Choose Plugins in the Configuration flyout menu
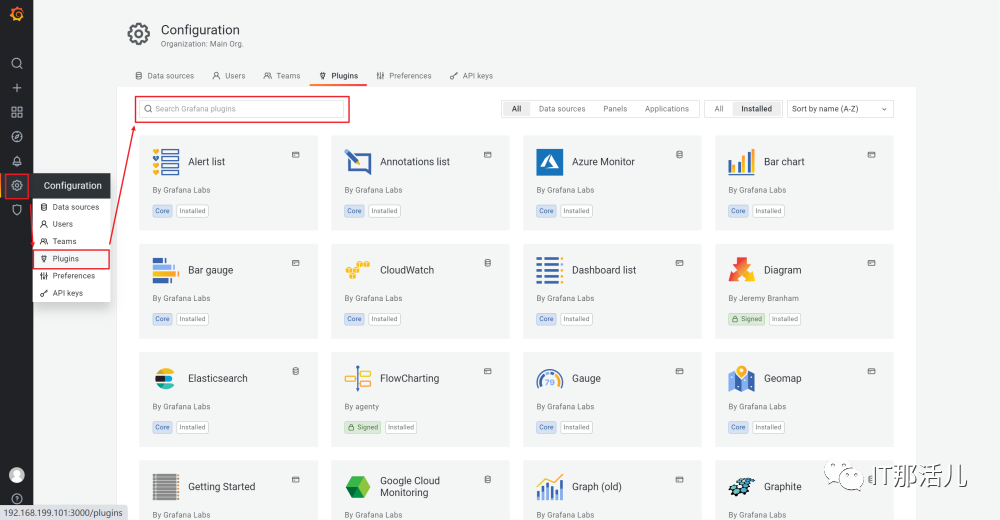1000x520 pixels. tap(71, 259)
